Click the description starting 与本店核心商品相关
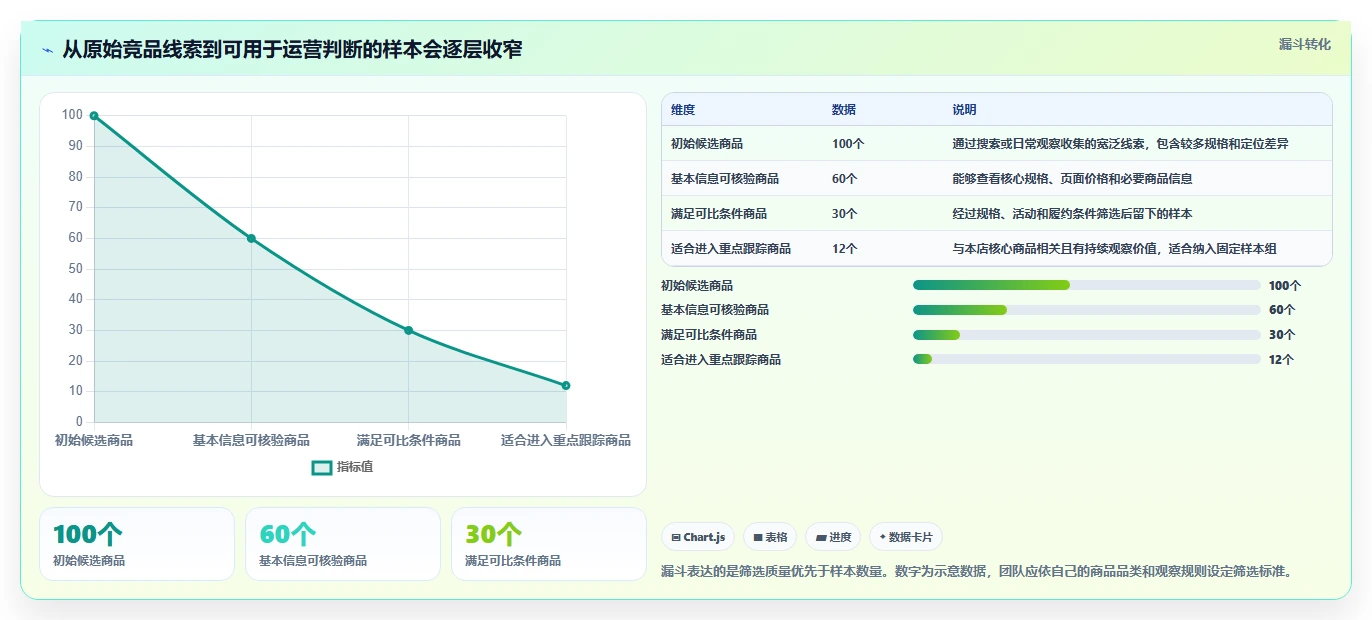 click(x=1114, y=249)
